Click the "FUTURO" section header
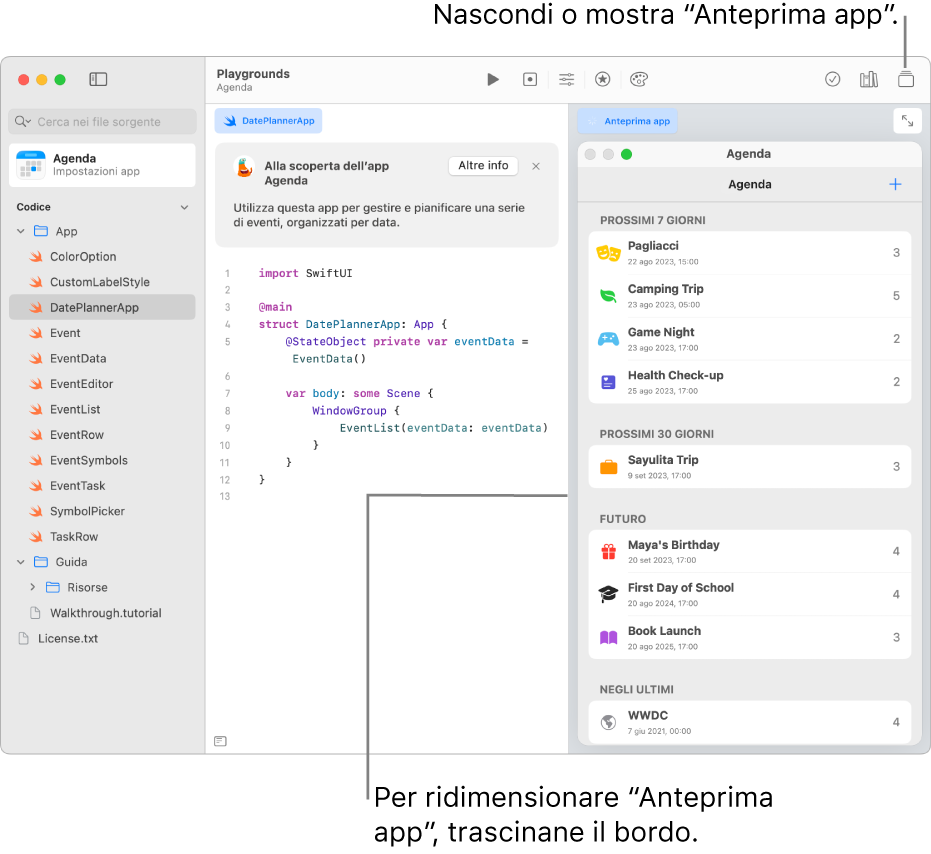 622,519
